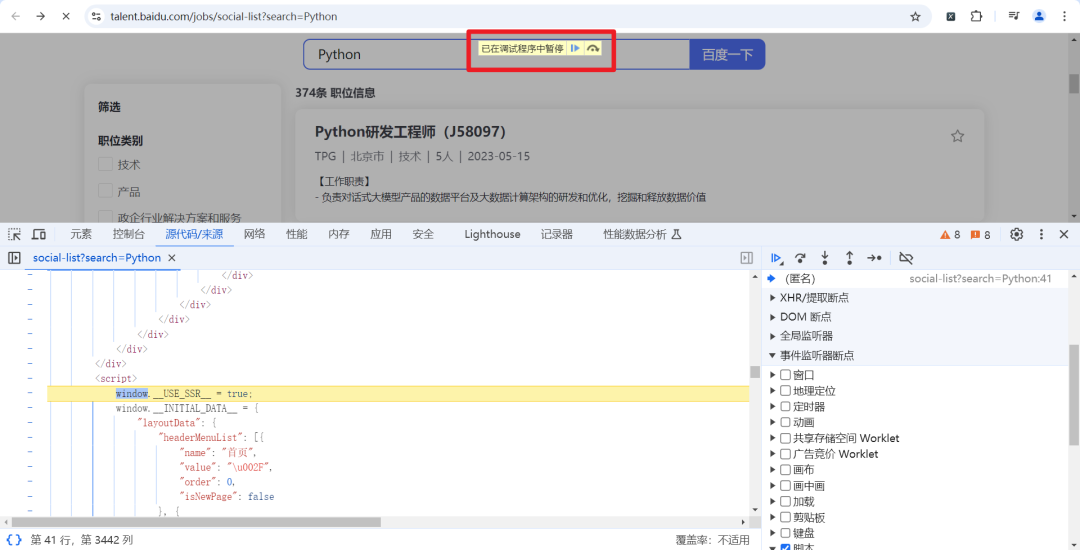Screen dimensions: 1080x550
Task: Expand the 加载 category arrow
Action: coord(773,502)
